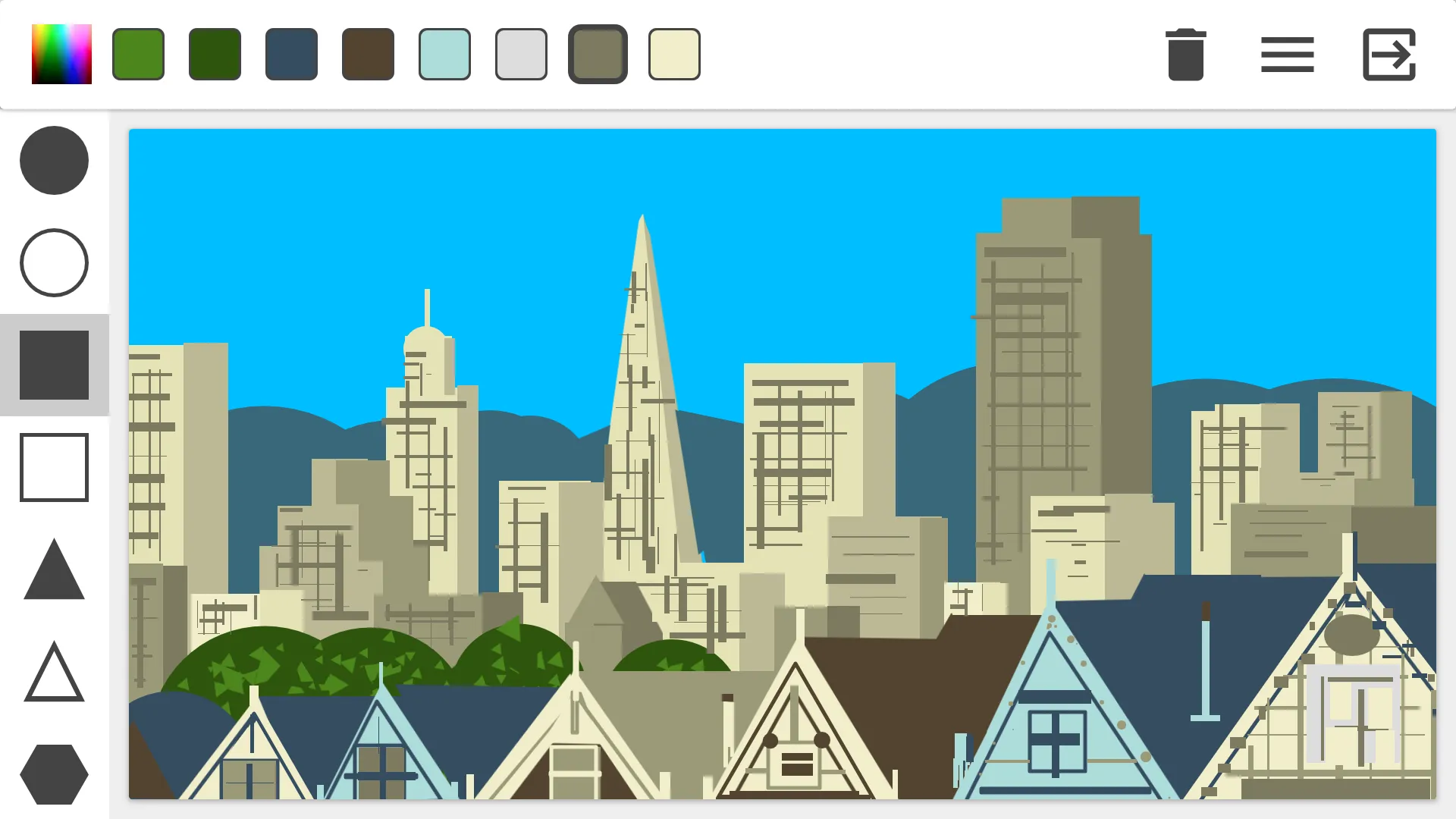Open the hamburger menu
This screenshot has width=1456, height=819.
pos(1288,55)
